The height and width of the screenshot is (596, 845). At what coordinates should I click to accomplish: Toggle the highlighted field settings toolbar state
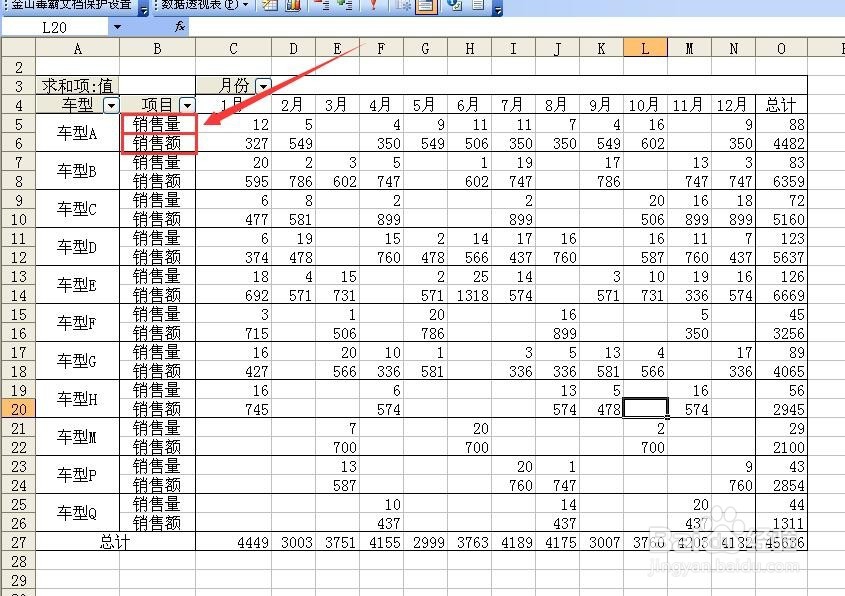pos(427,8)
